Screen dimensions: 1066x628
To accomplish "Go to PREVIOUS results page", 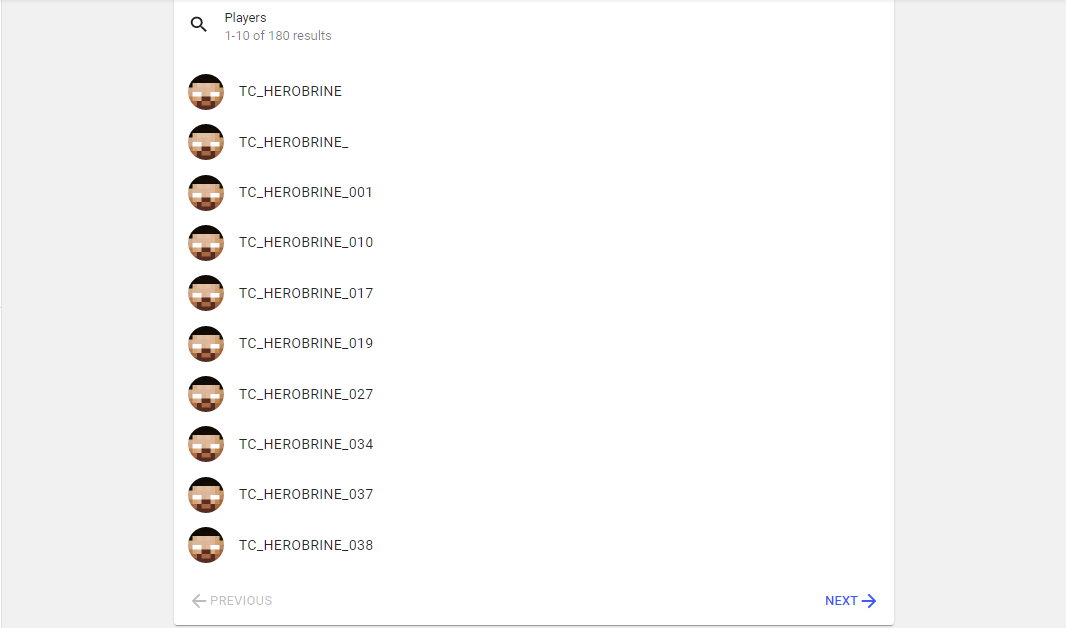I will [x=232, y=601].
